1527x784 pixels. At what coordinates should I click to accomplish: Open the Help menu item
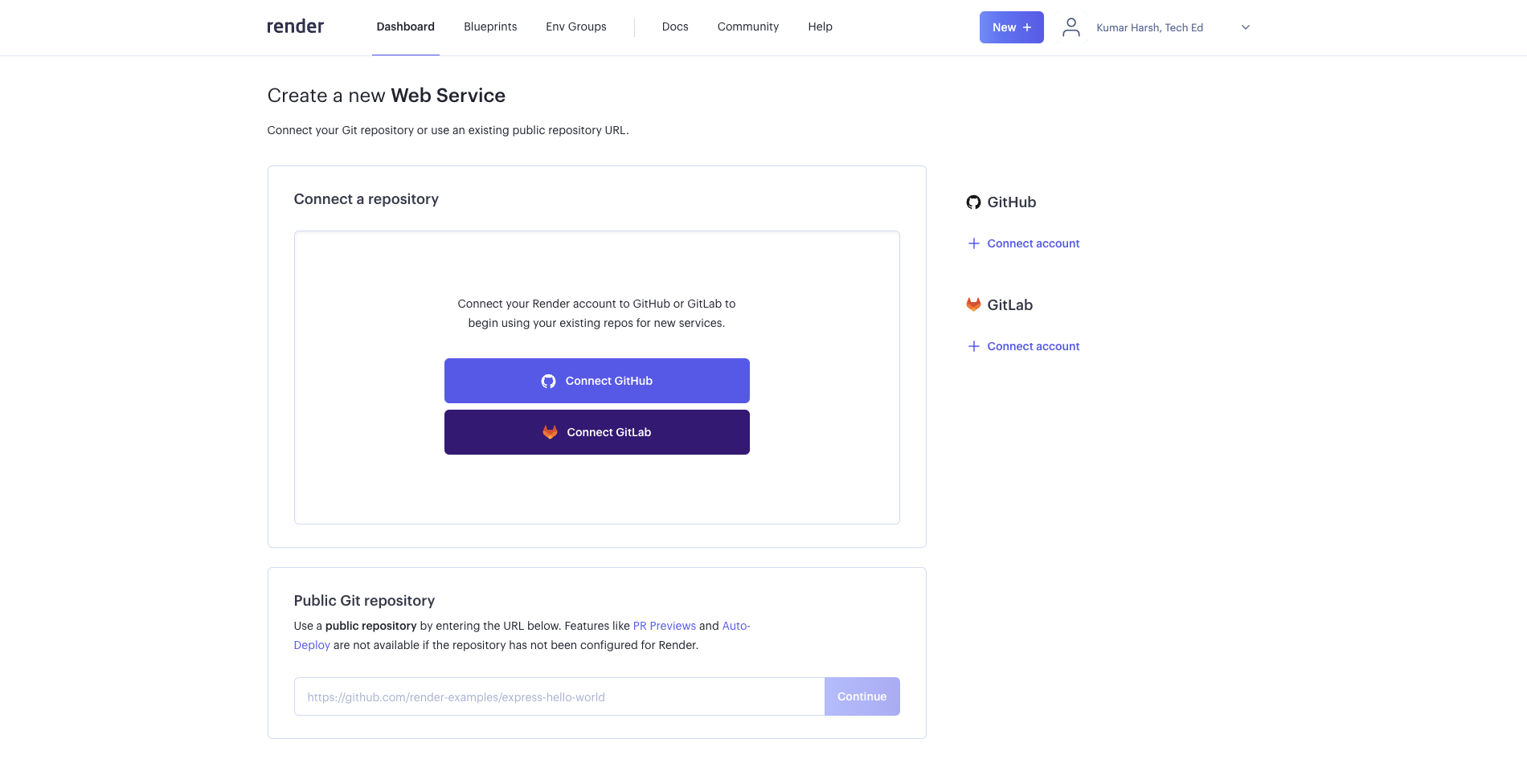tap(820, 27)
